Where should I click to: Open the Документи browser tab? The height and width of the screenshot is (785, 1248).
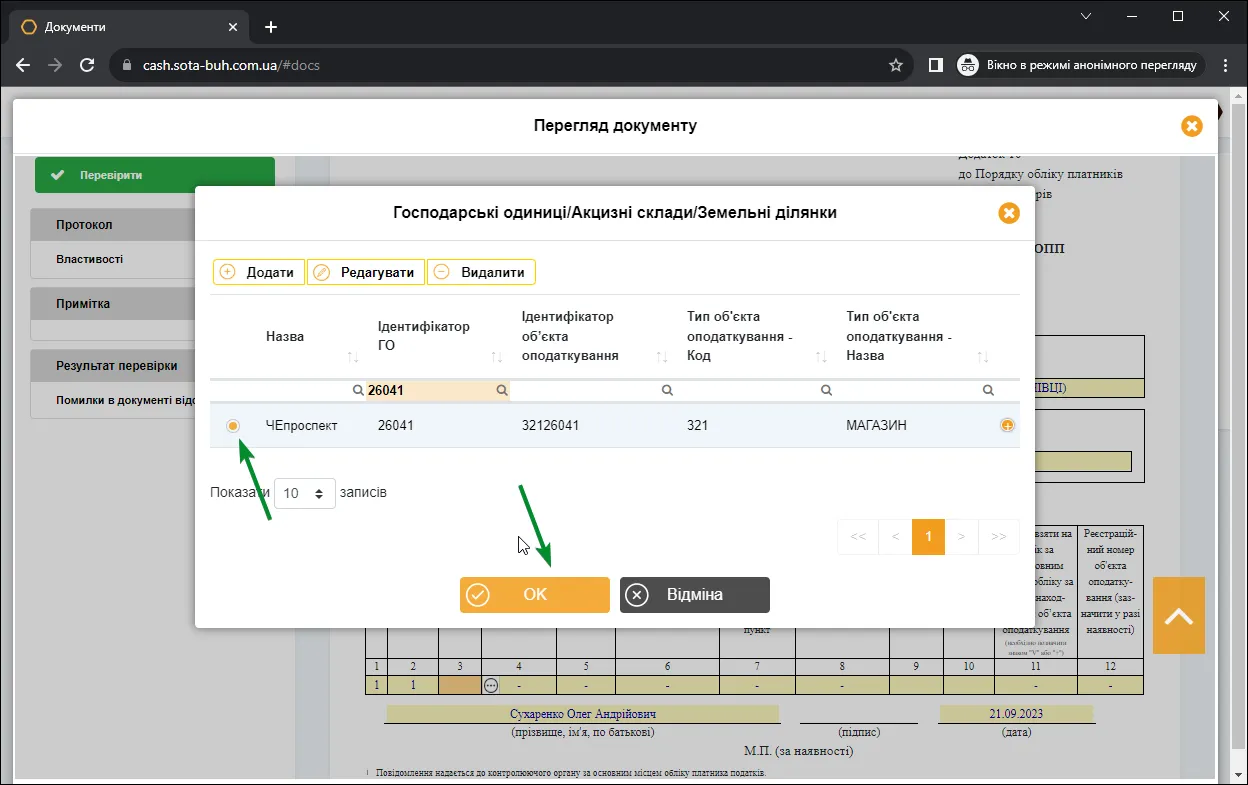click(130, 27)
